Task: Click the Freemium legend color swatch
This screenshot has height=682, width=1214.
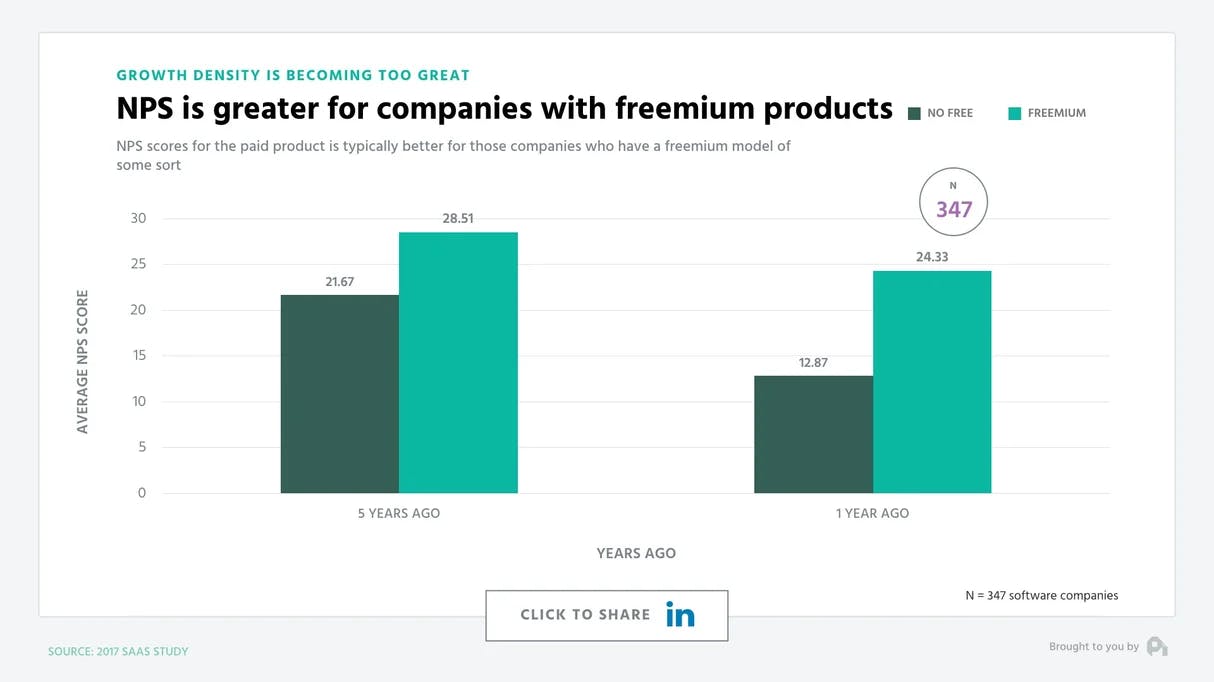Action: pos(1015,114)
